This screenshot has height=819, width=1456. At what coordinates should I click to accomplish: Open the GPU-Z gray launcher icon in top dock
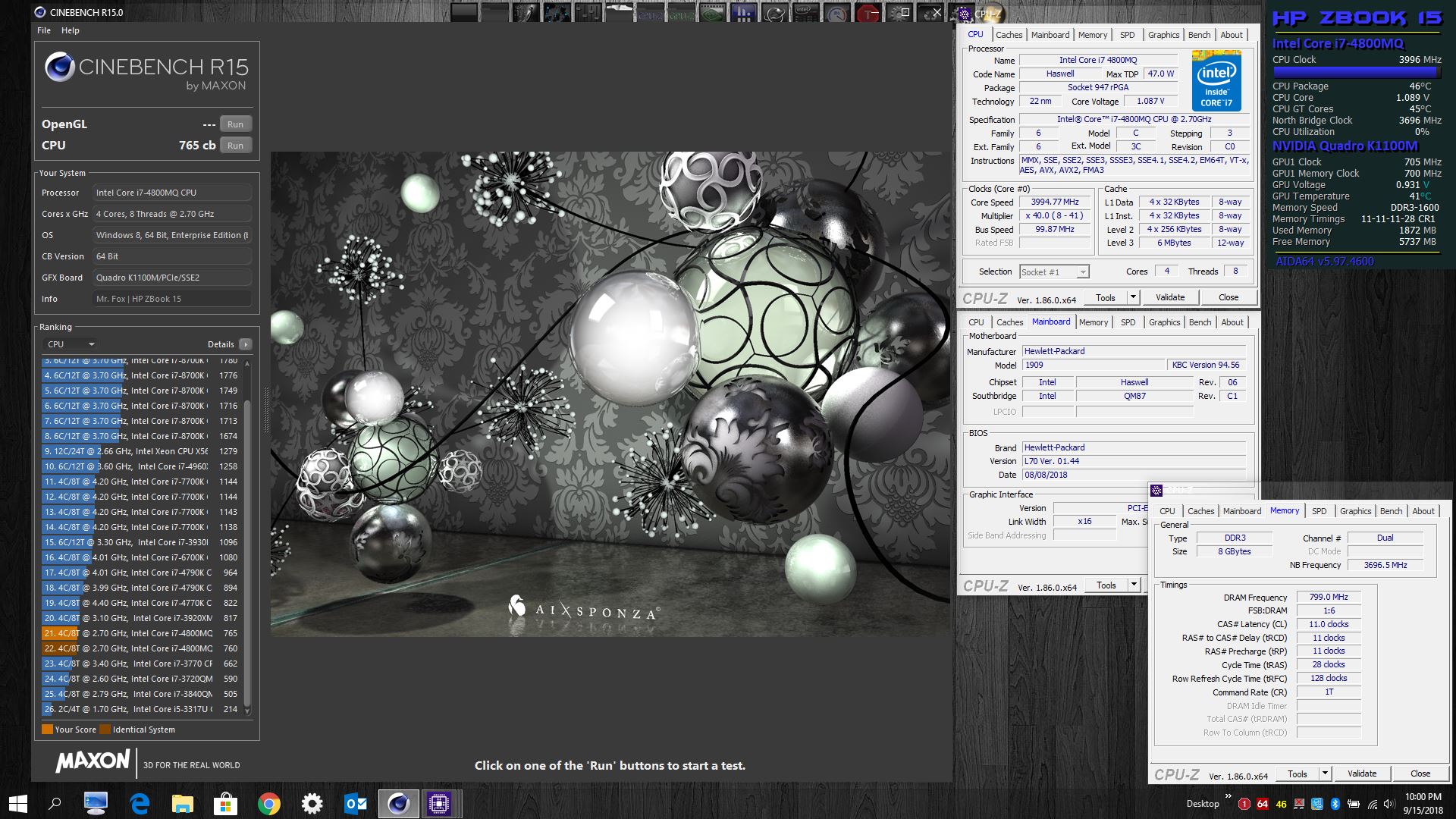click(651, 12)
